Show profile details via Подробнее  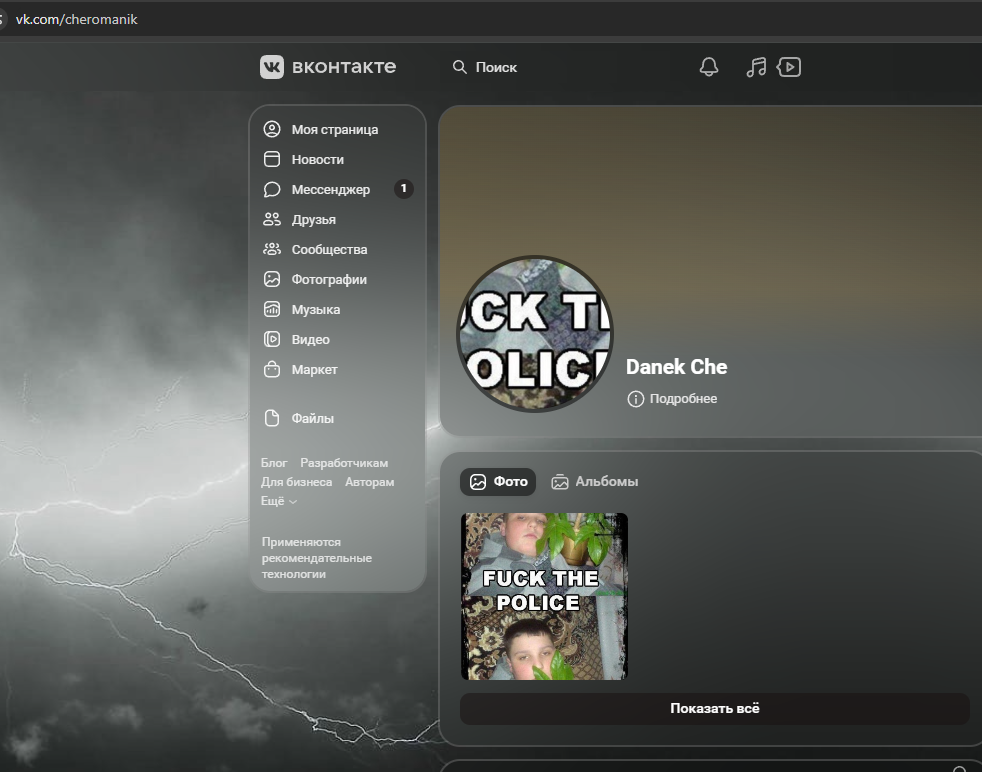[683, 399]
